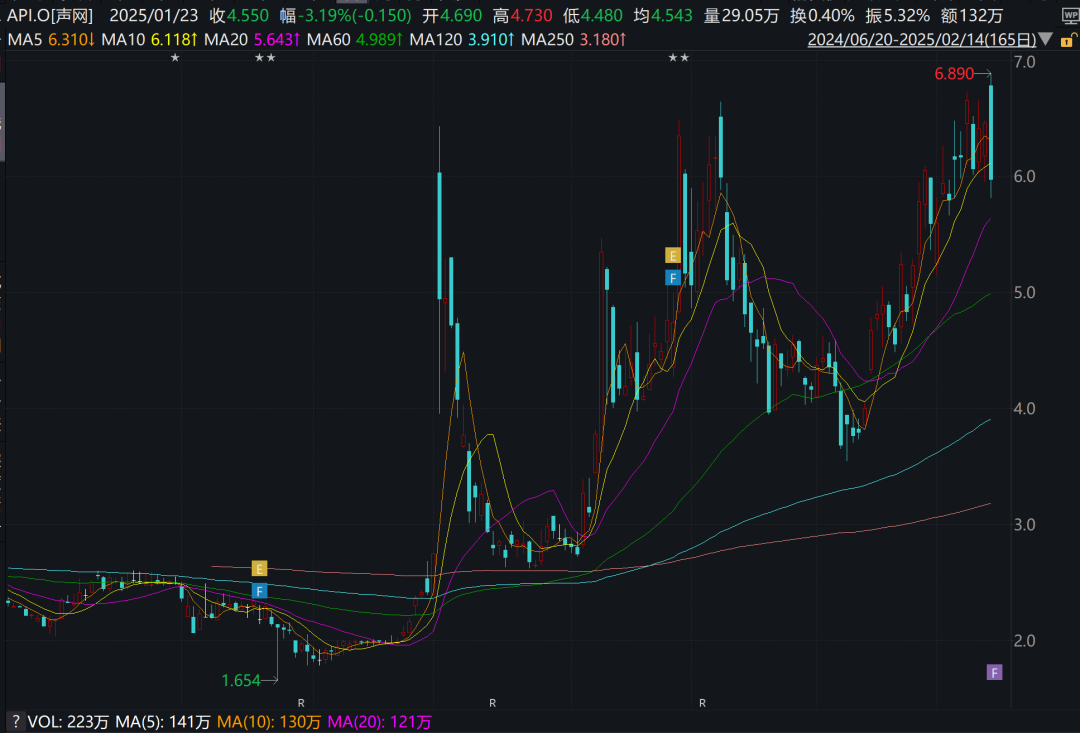Click the blue F marker near price 5.1
This screenshot has height=733, width=1080.
pyautogui.click(x=673, y=277)
